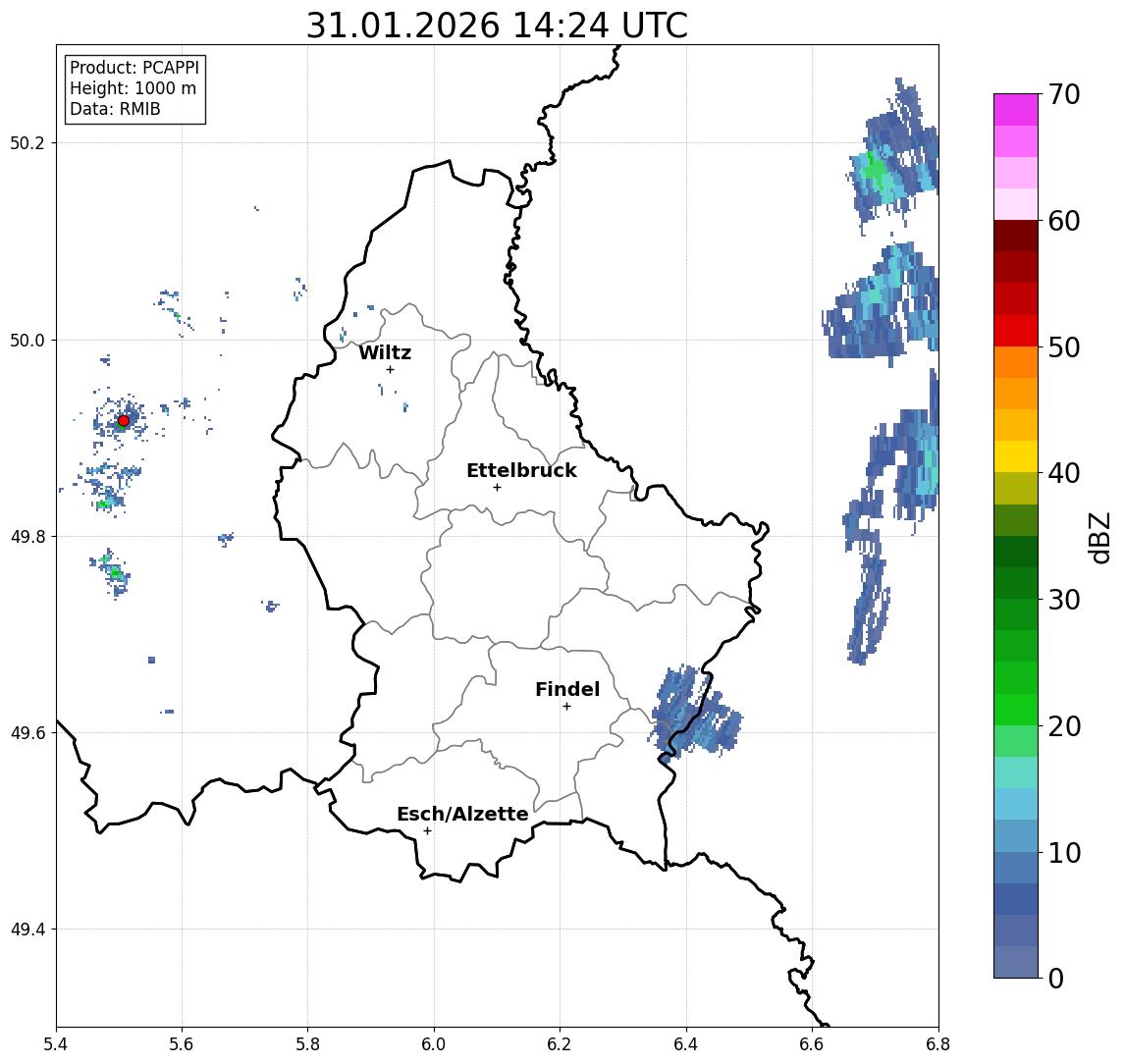Image resolution: width=1124 pixels, height=1064 pixels.
Task: Click the latitude label 50.0
Action: coord(27,340)
